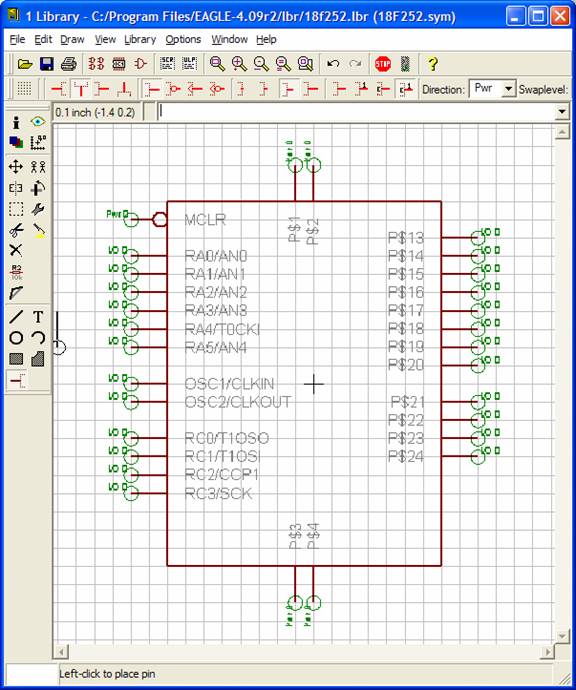Select the Split wire tool
The image size is (576, 690).
16,293
